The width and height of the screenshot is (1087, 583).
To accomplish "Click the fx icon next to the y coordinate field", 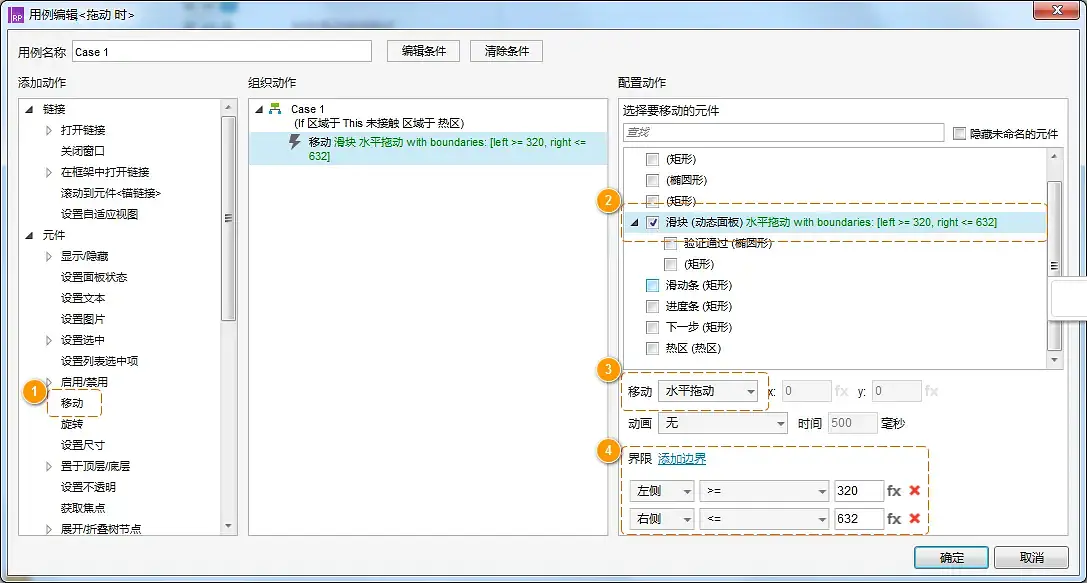I will point(932,392).
